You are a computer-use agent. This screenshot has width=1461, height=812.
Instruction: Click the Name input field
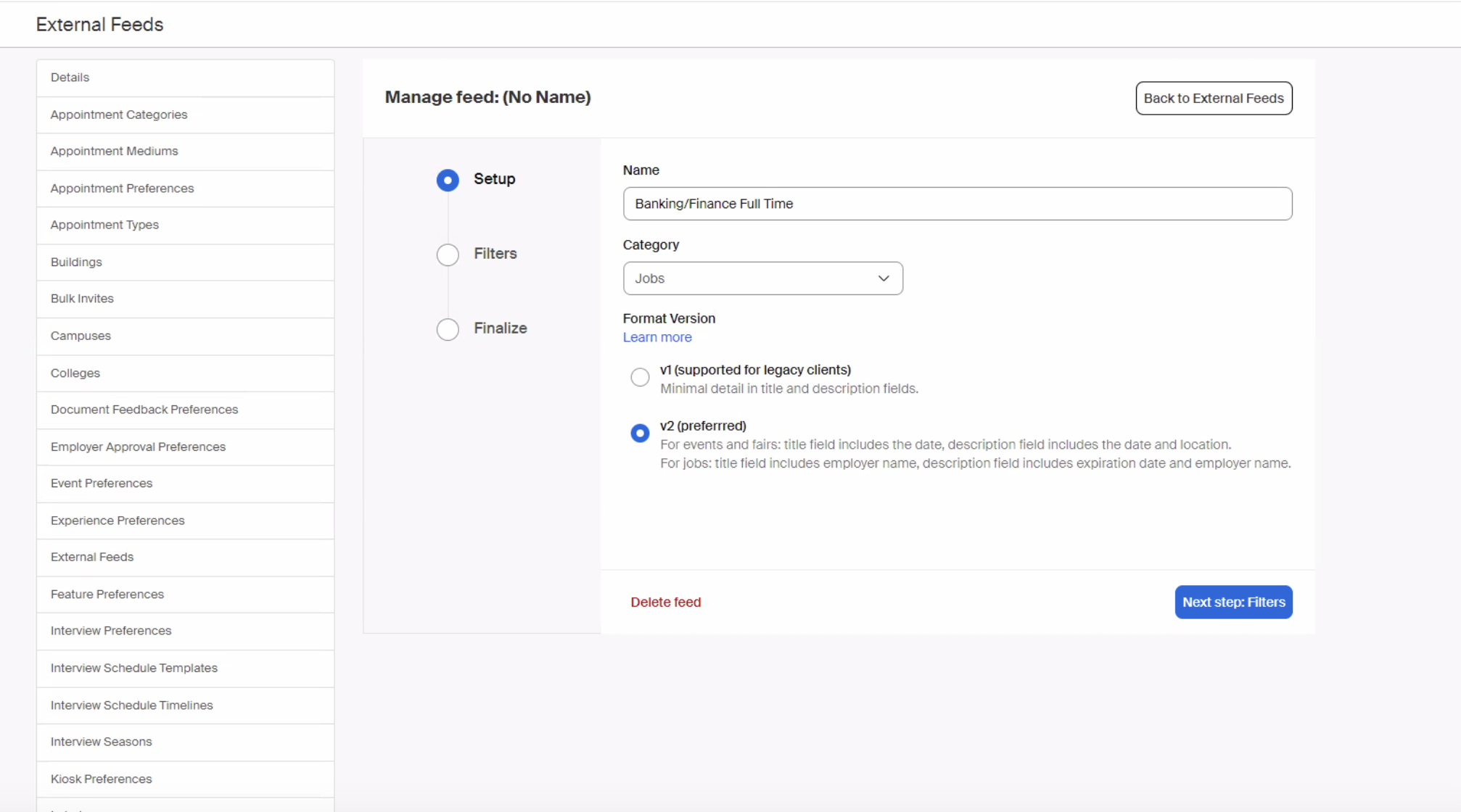pos(957,204)
